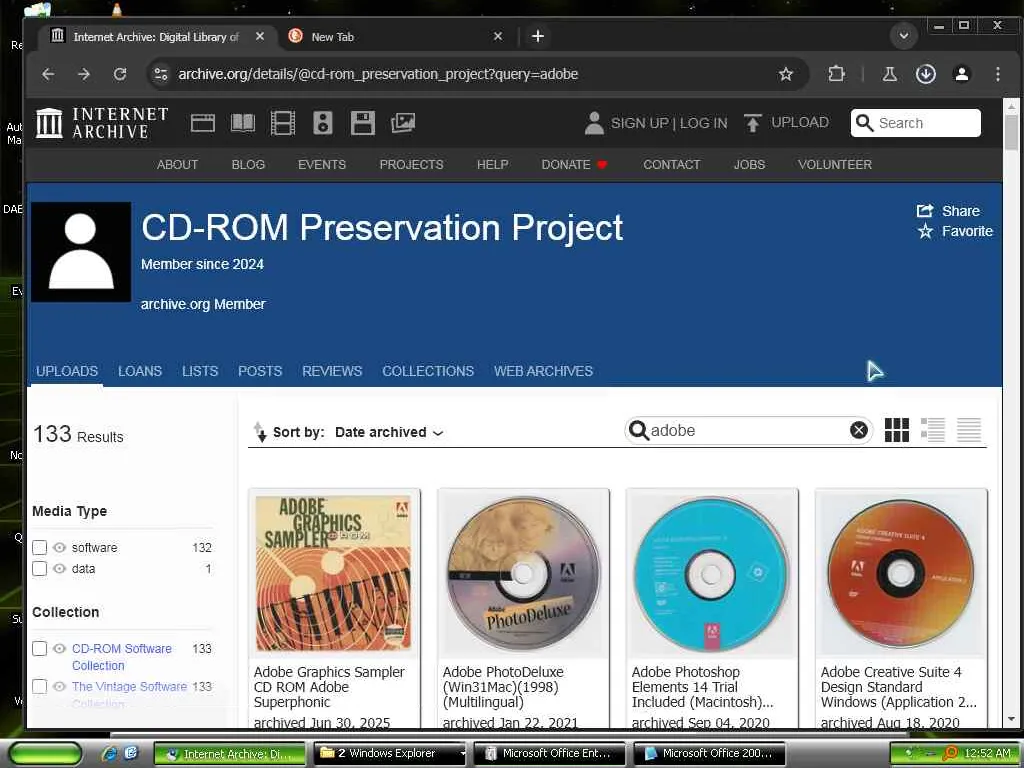The width and height of the screenshot is (1024, 768).
Task: Open Adobe PhotoDeluxe disc thumbnail
Action: 523,573
